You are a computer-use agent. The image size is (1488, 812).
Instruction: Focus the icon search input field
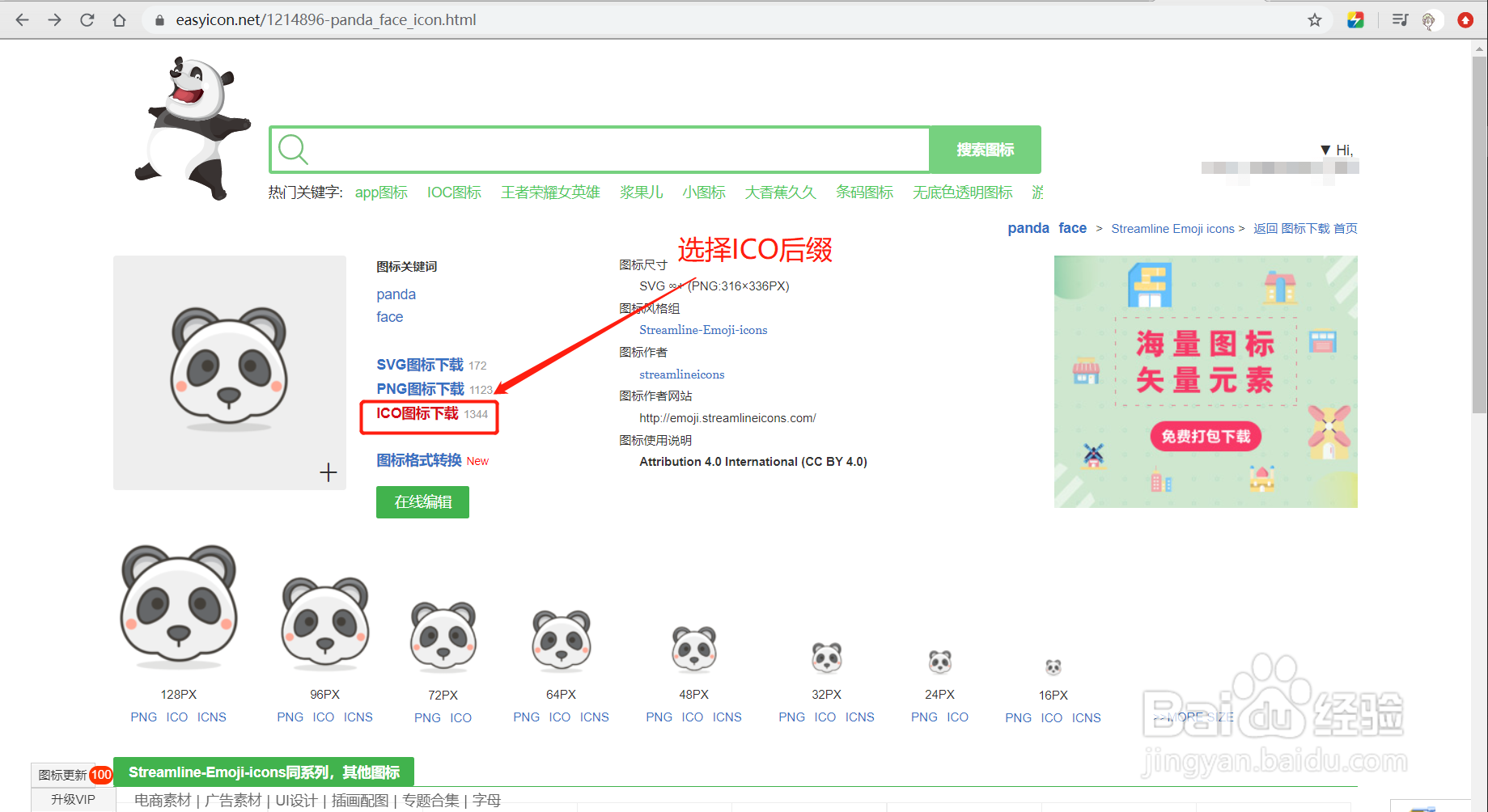click(x=600, y=150)
